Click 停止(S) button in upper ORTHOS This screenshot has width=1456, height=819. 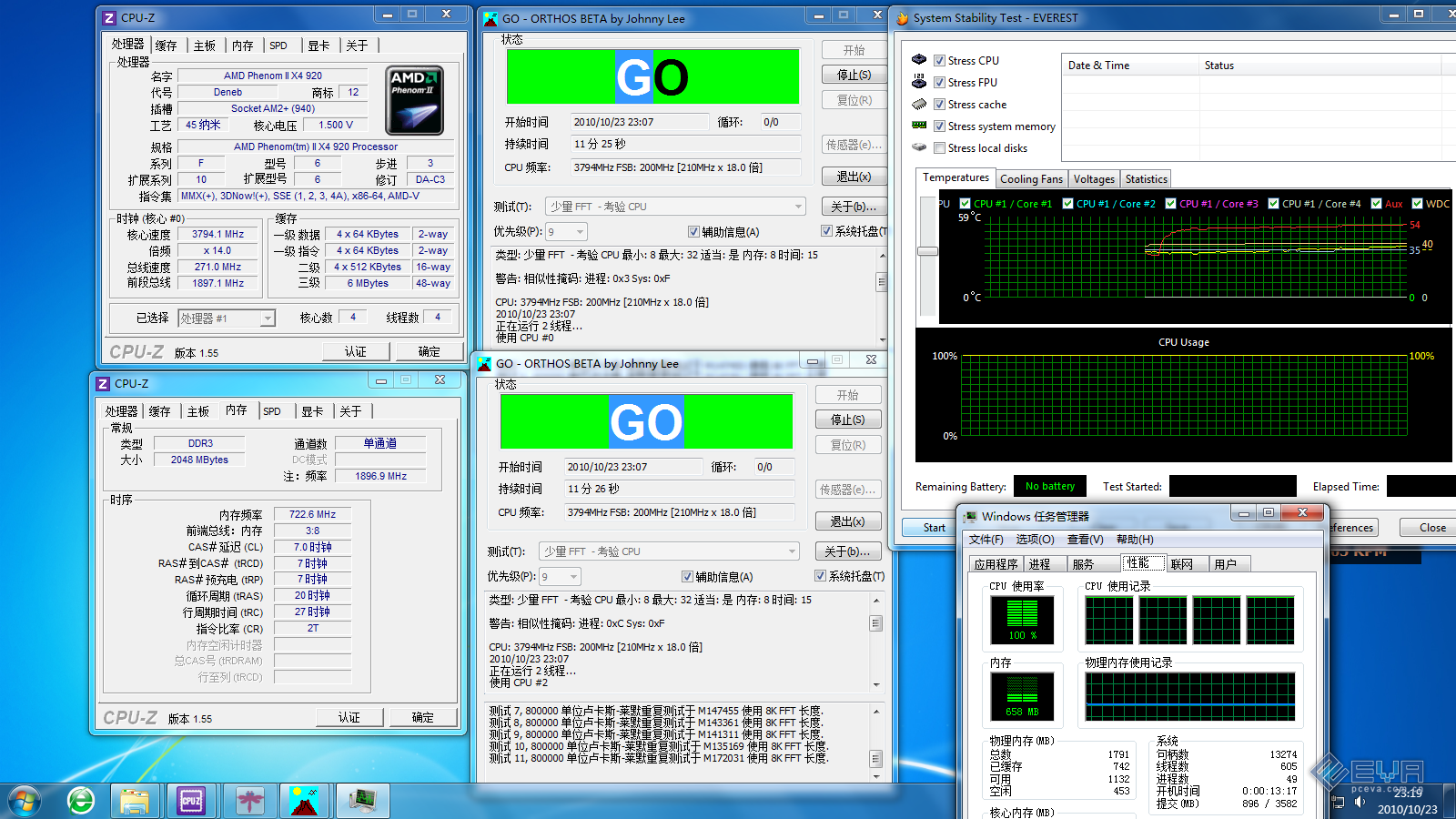pos(854,75)
